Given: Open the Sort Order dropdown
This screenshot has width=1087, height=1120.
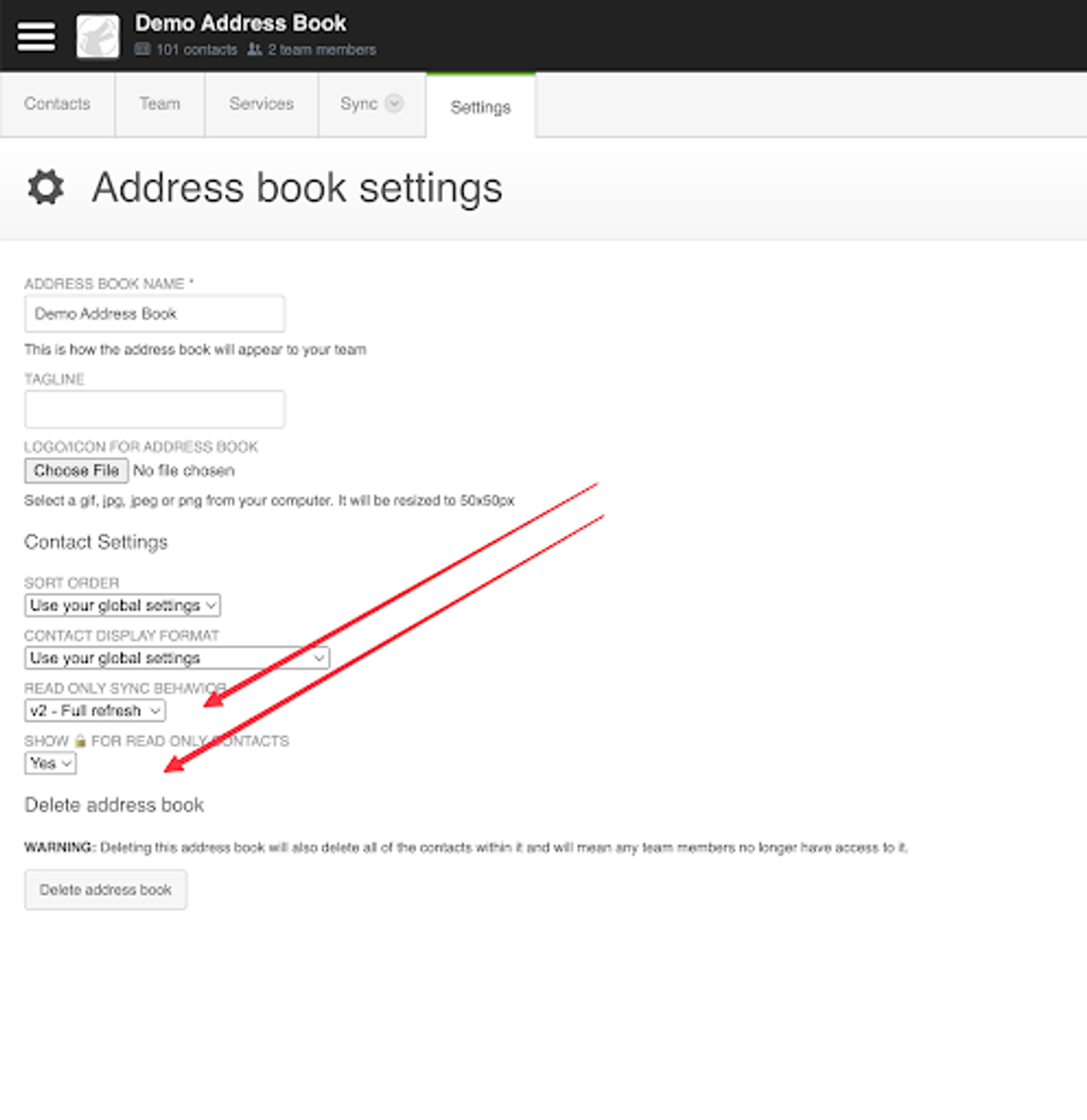Looking at the screenshot, I should tap(122, 605).
